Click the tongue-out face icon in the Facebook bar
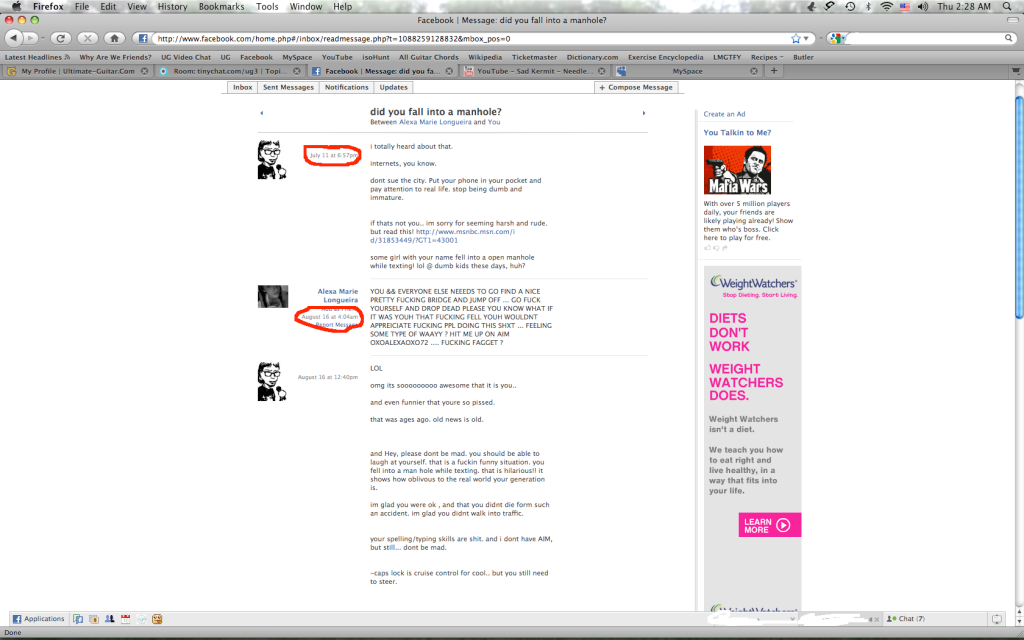This screenshot has width=1024, height=640. click(x=157, y=618)
